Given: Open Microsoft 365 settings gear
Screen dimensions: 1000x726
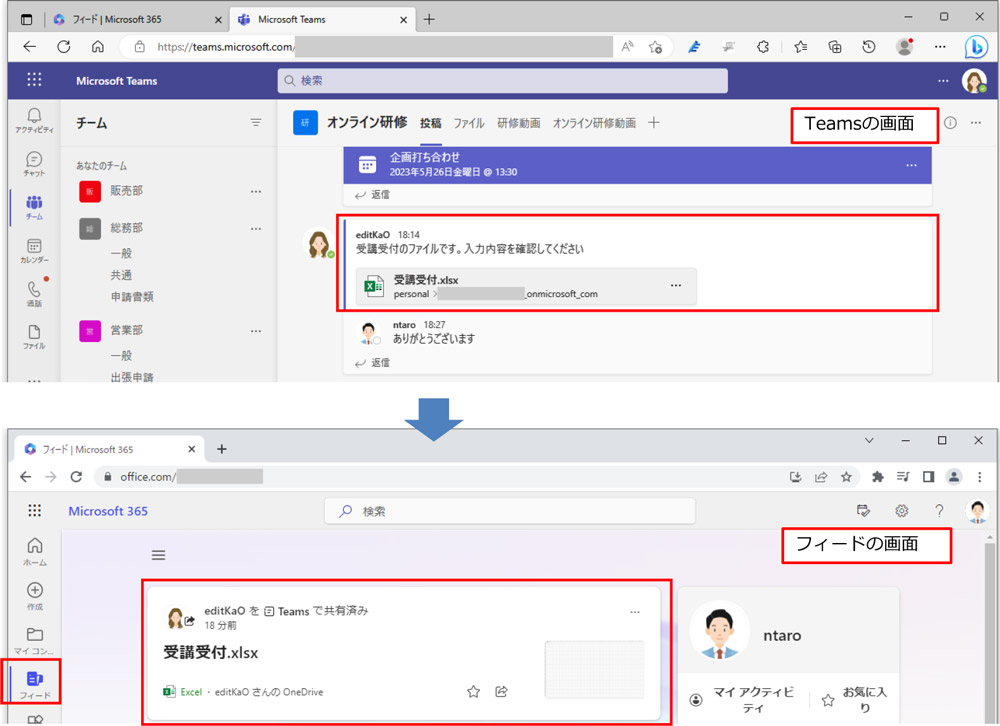Looking at the screenshot, I should (901, 510).
